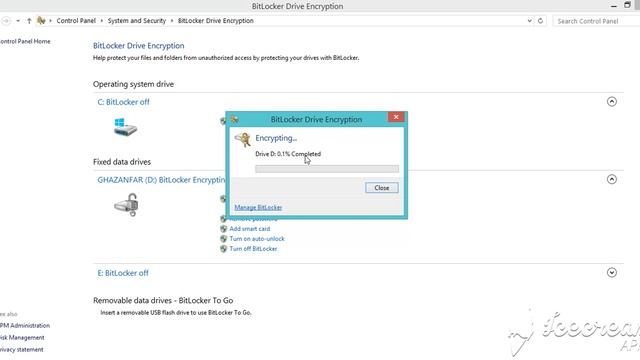Click the shield icon next to Turn on auto-unlock
This screenshot has width=640, height=360.
(x=223, y=239)
